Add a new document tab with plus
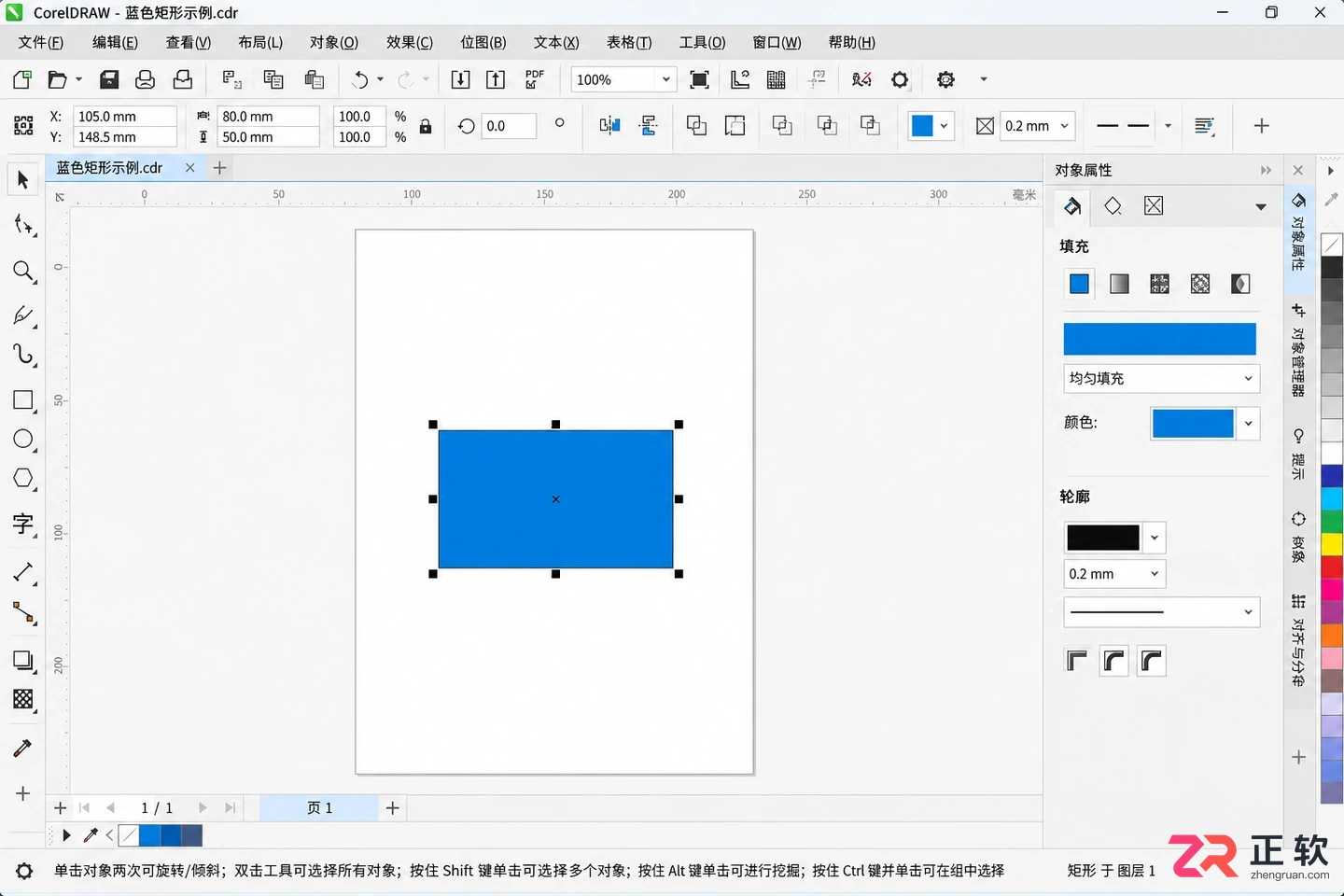The height and width of the screenshot is (896, 1344). 219,168
